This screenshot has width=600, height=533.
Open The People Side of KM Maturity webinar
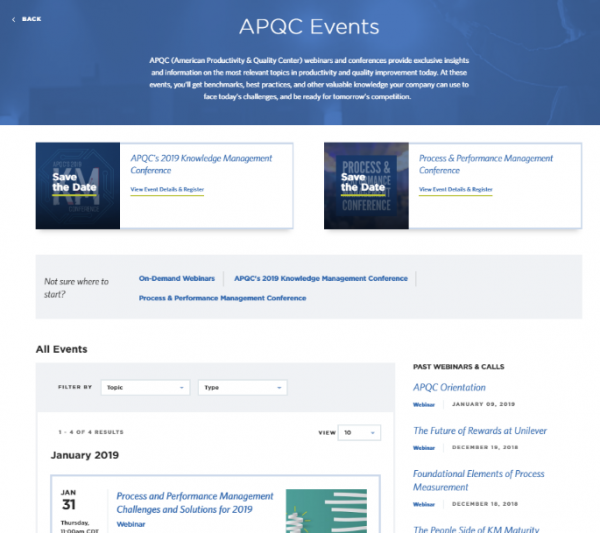[476, 529]
